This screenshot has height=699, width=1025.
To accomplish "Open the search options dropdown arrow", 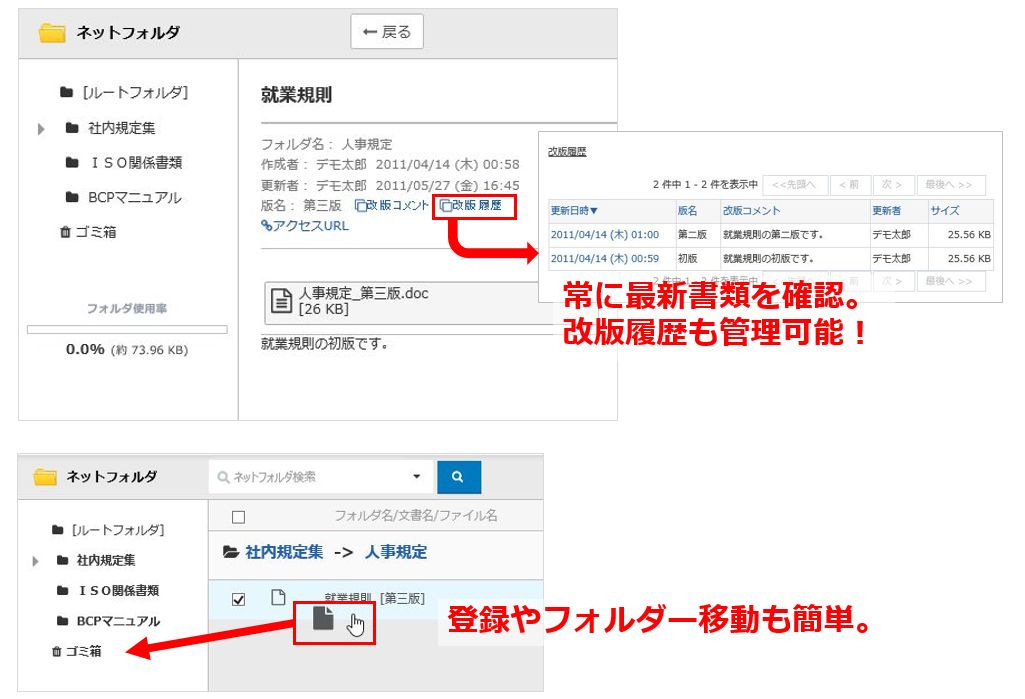I will [x=416, y=477].
